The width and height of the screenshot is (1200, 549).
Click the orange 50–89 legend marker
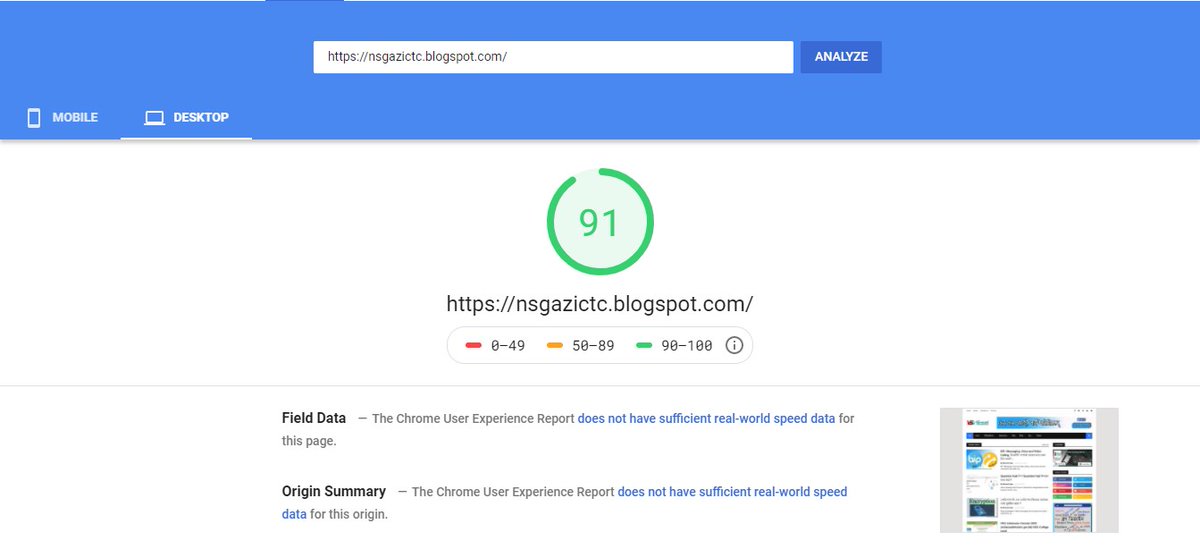tap(555, 346)
